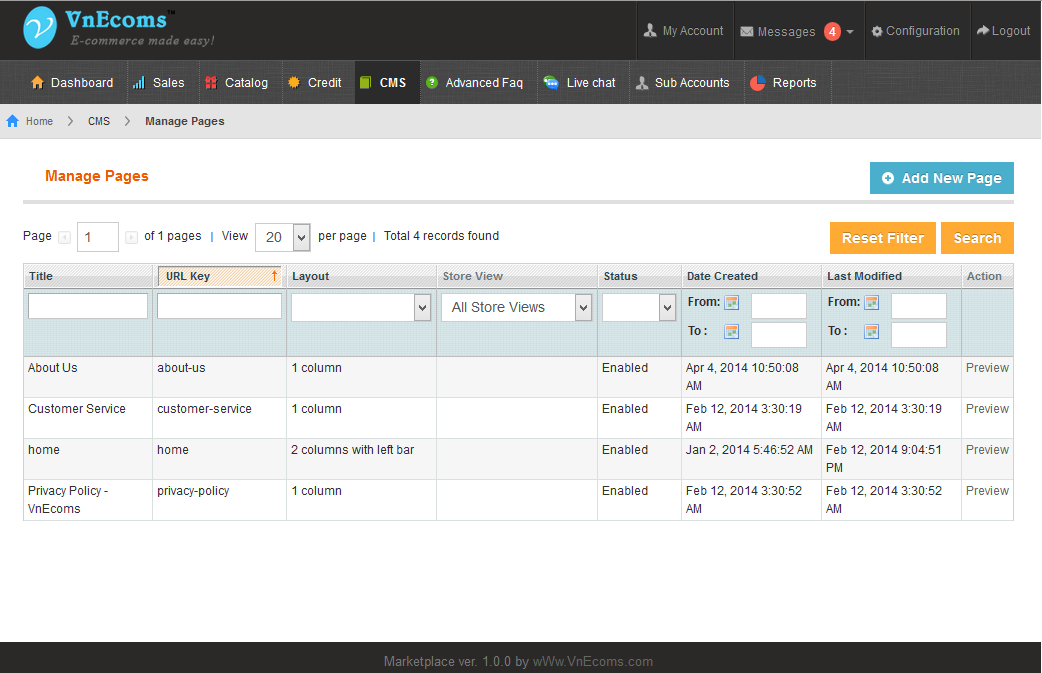This screenshot has width=1042, height=673.
Task: Click the Catalog gift icon
Action: 211,82
